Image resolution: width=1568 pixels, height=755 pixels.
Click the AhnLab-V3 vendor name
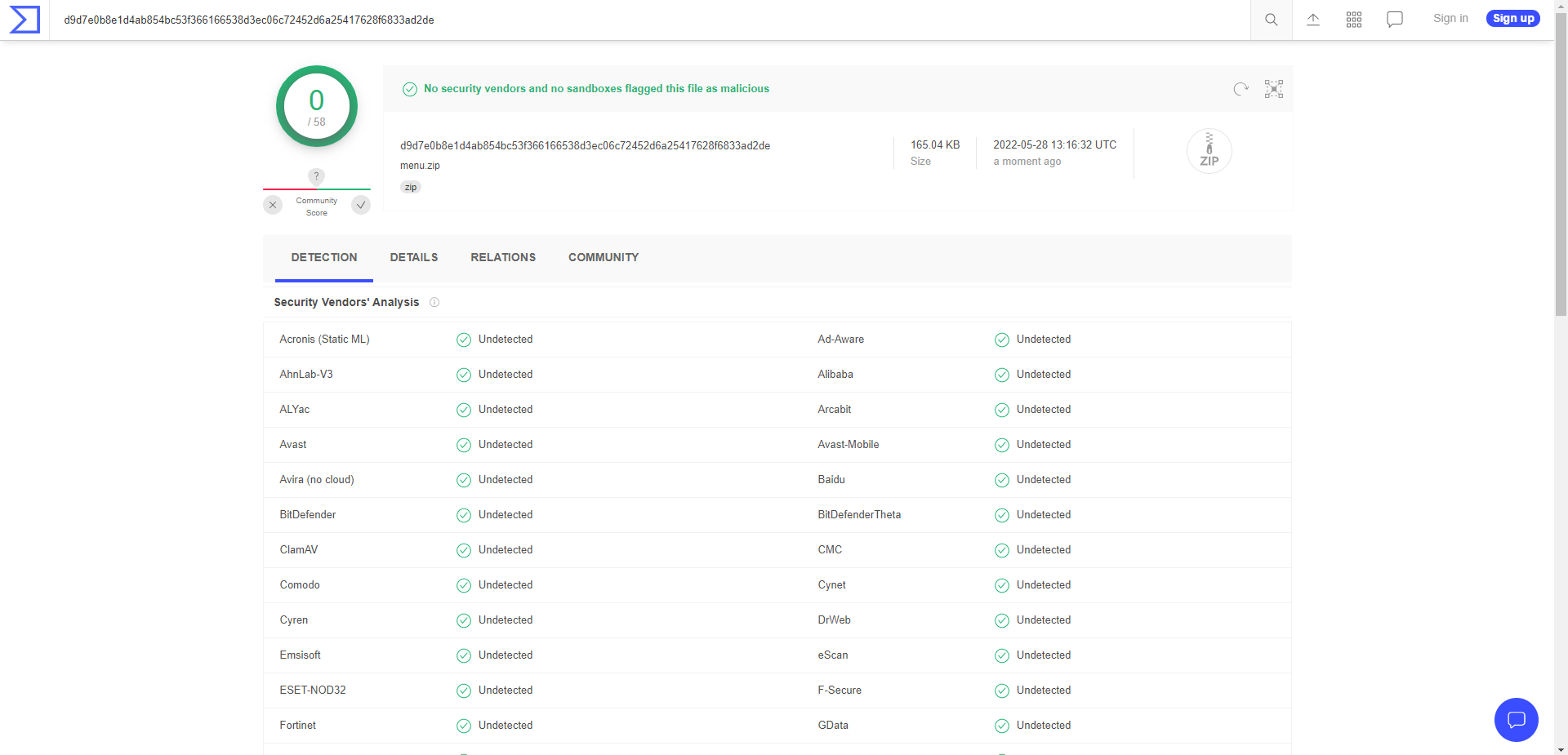point(306,375)
